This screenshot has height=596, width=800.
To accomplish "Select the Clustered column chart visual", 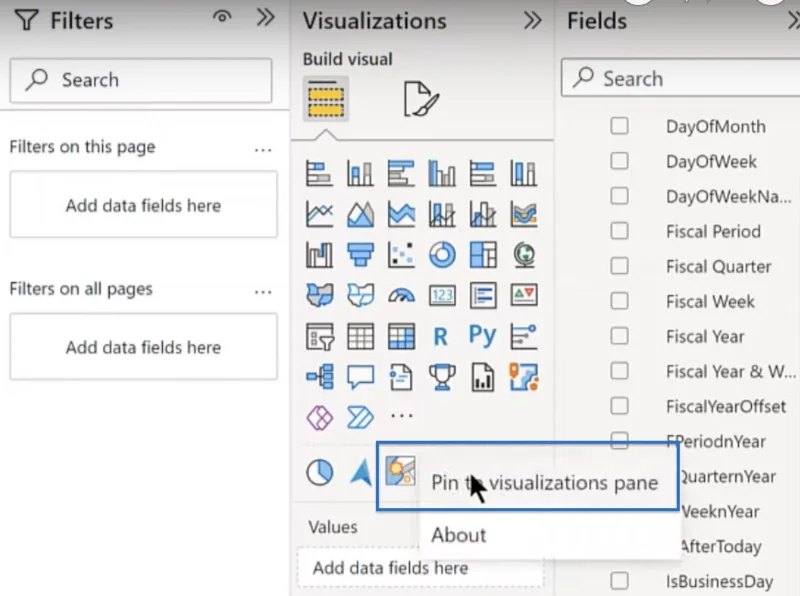I will pos(442,173).
